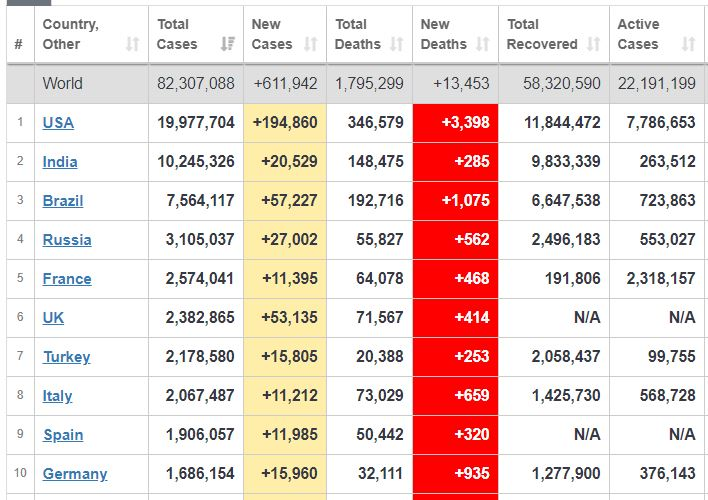The width and height of the screenshot is (708, 500).
Task: Open the Italy country link
Action: (57, 395)
